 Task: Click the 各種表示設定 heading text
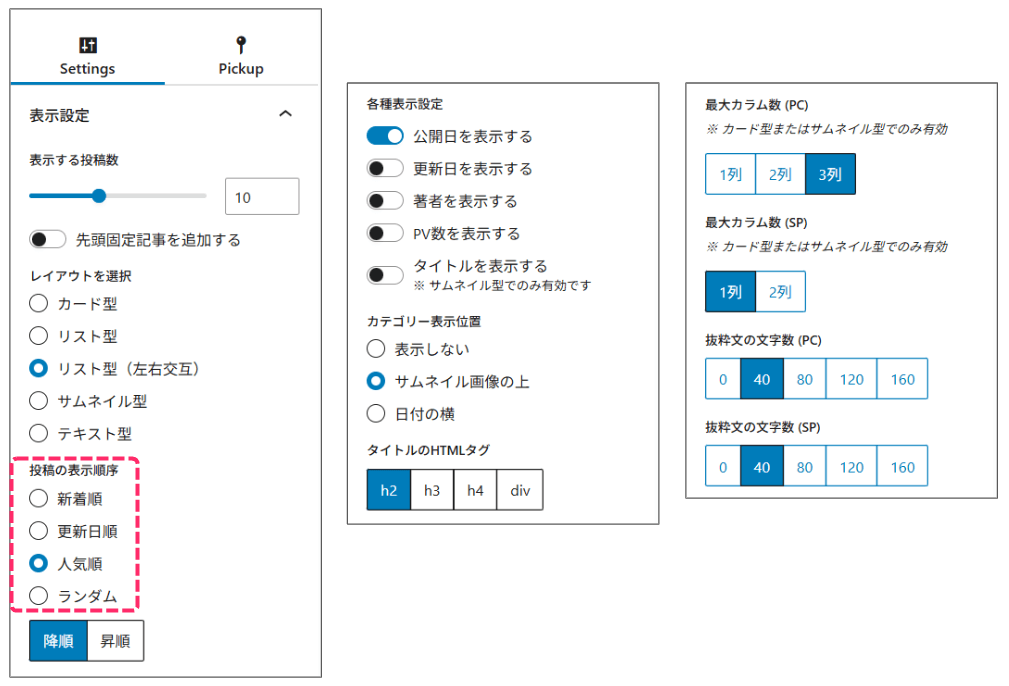tap(405, 104)
